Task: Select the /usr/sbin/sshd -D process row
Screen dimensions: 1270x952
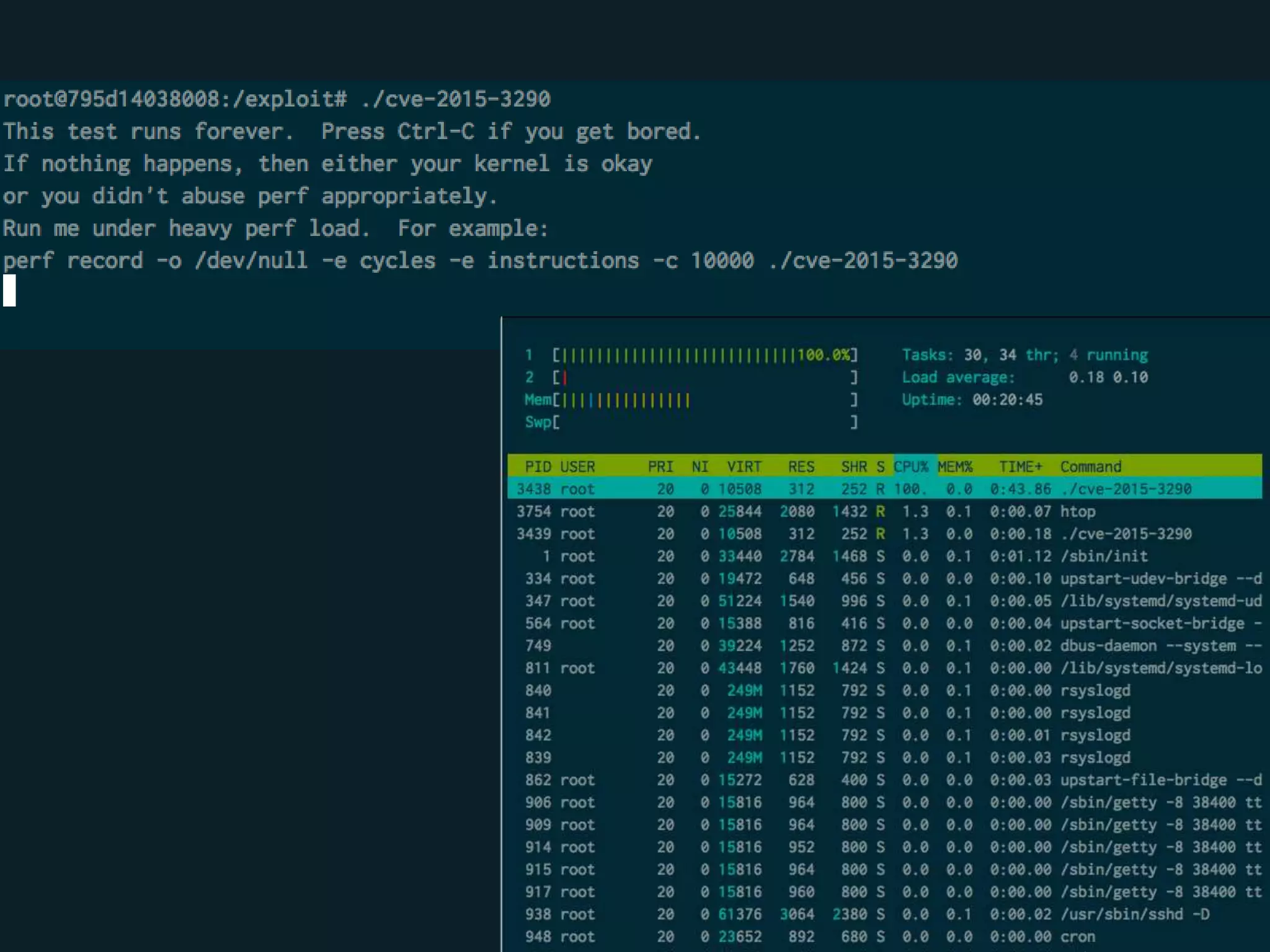Action: (884, 914)
